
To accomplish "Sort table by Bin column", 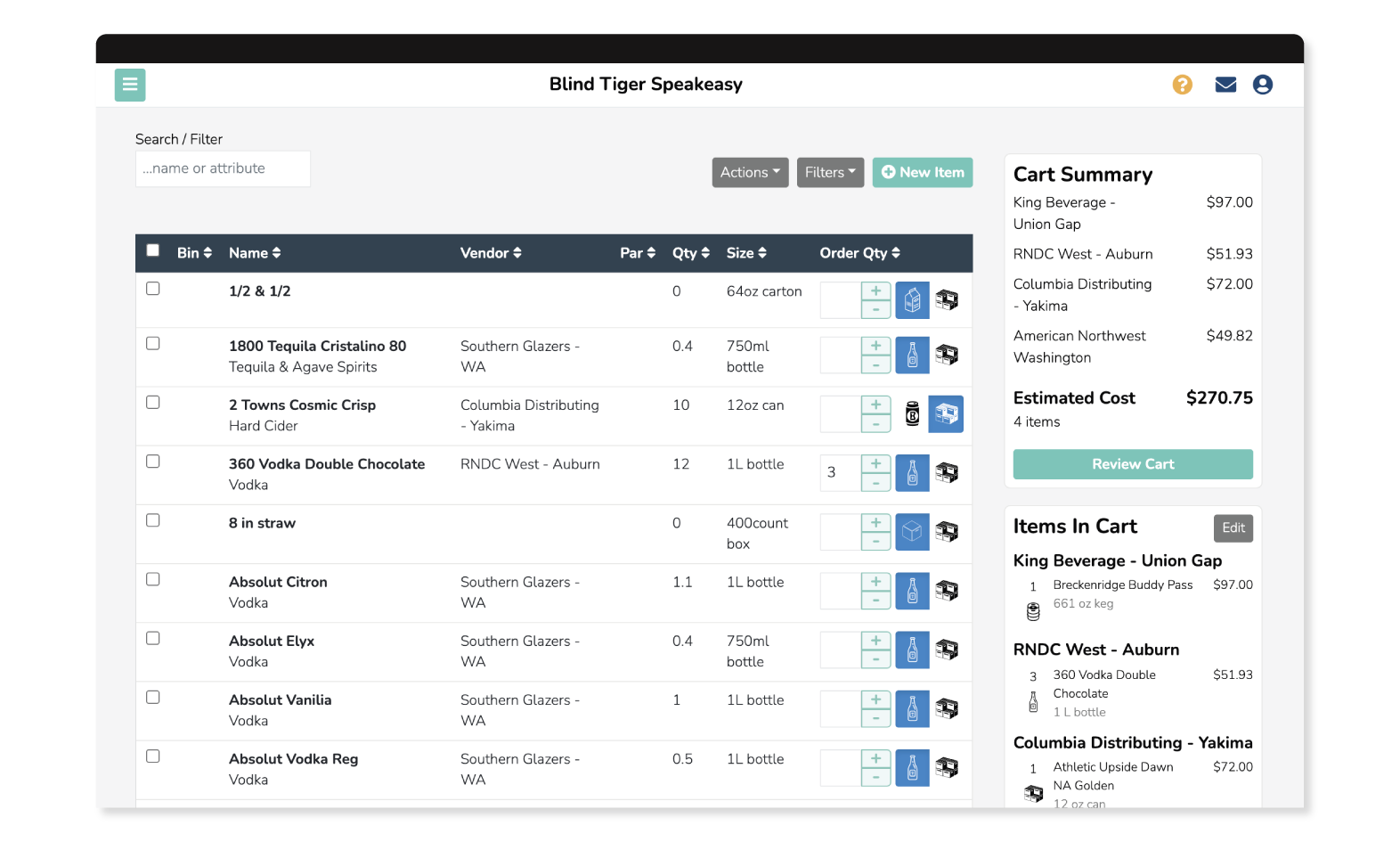I will tap(194, 253).
